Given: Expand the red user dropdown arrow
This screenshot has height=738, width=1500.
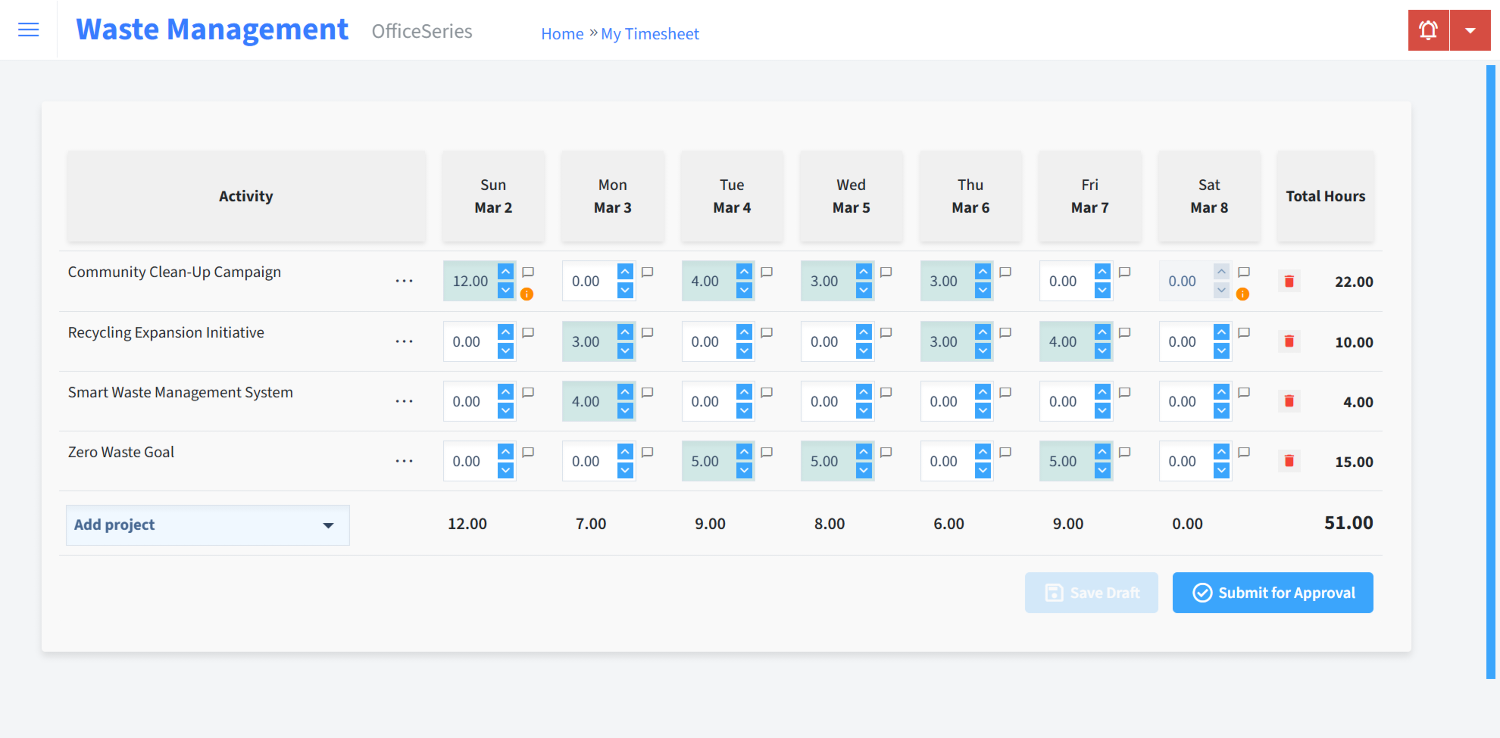Looking at the screenshot, I should (1470, 30).
